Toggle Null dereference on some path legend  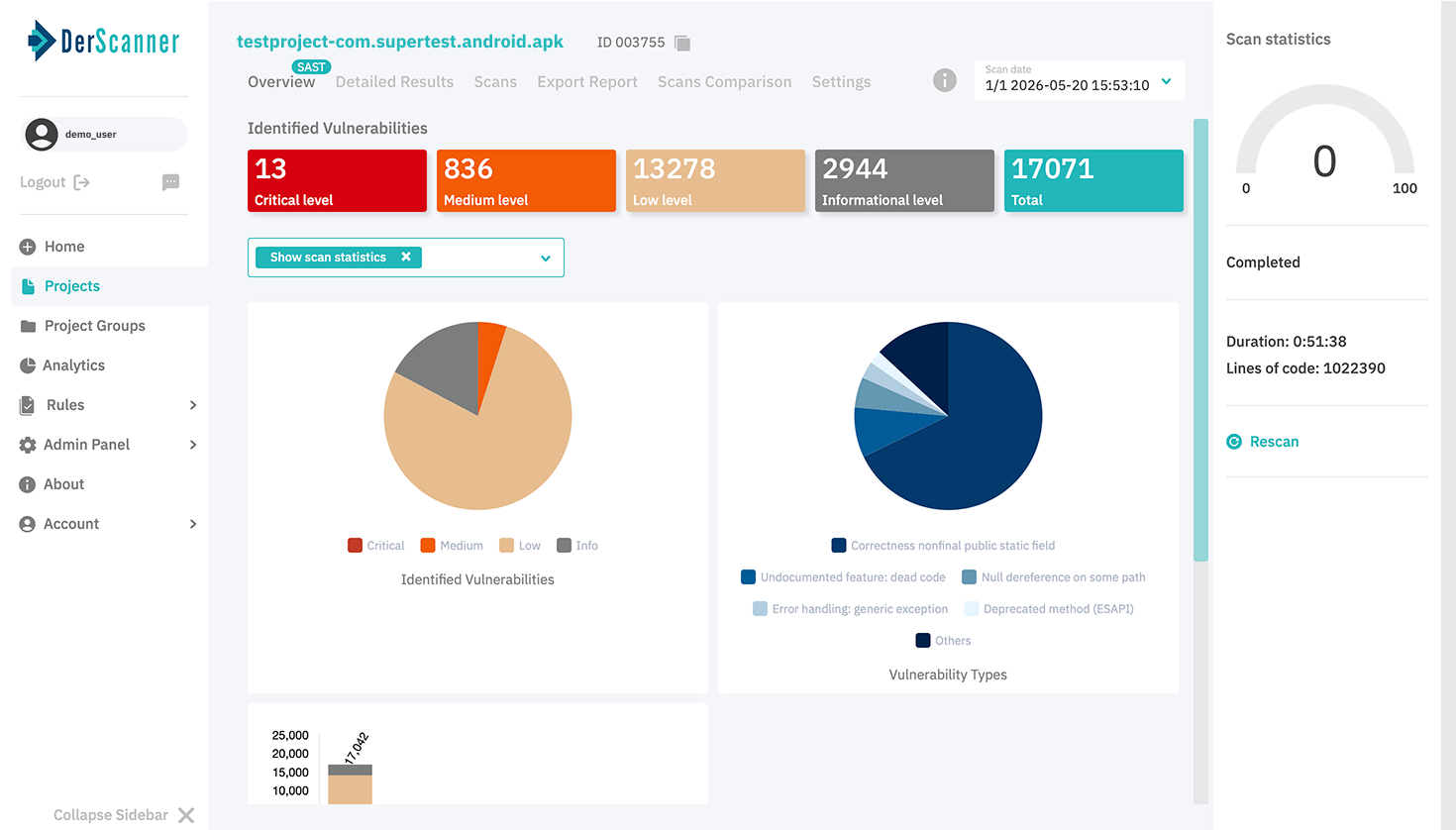pyautogui.click(x=1054, y=577)
